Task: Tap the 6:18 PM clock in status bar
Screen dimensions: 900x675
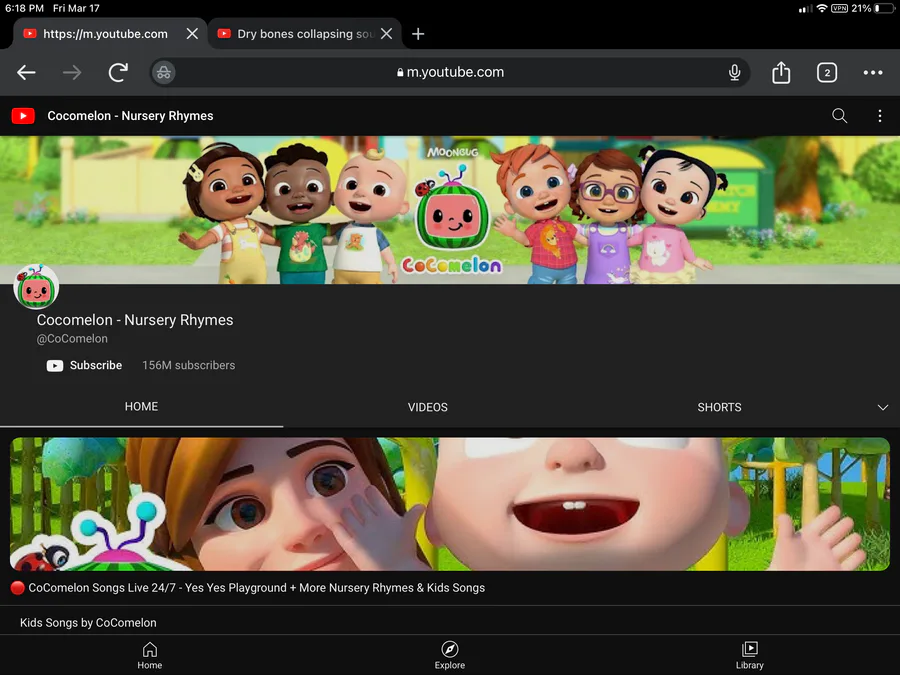Action: point(25,9)
